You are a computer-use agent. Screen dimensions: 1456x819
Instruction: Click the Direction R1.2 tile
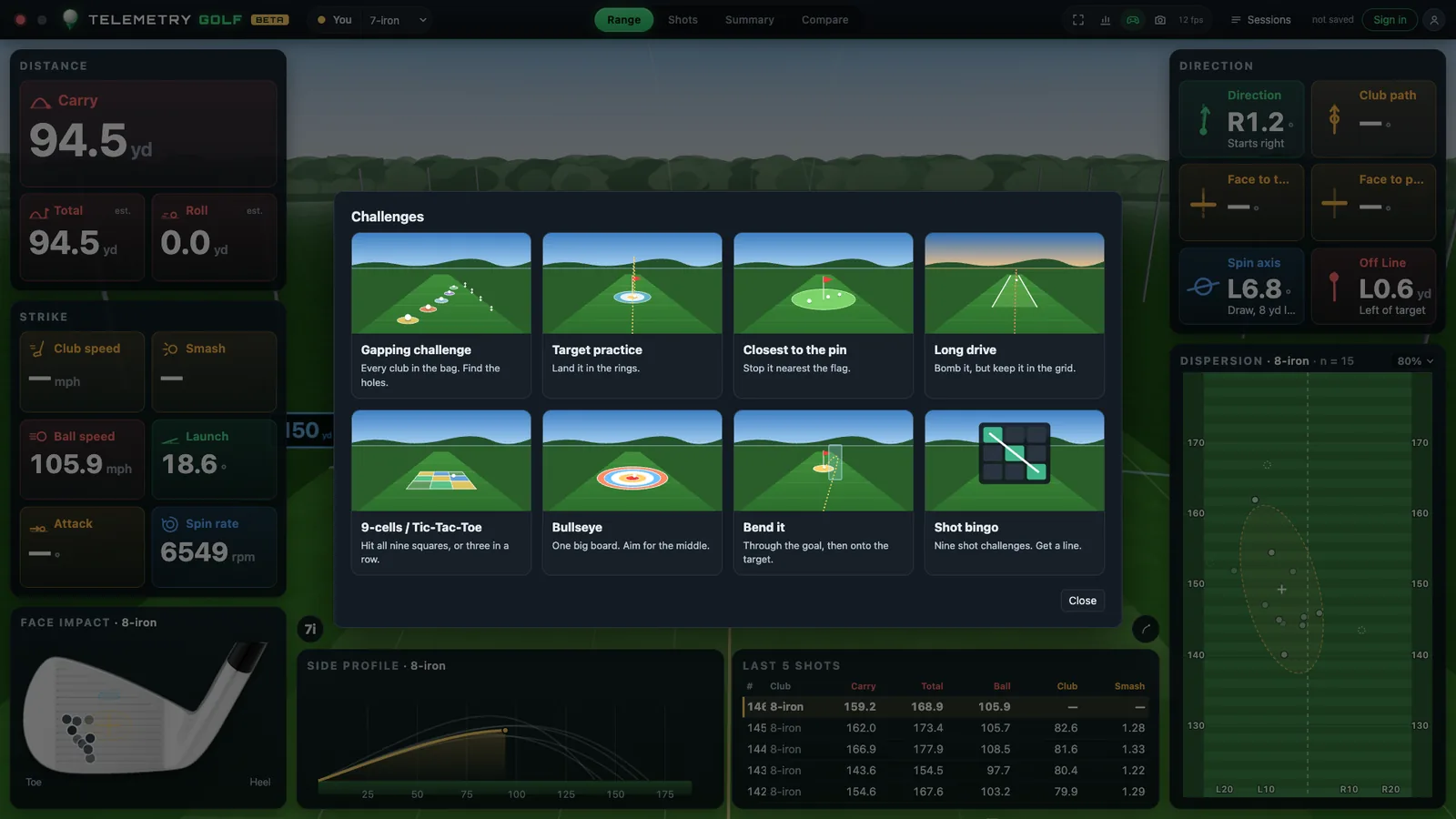[1242, 119]
